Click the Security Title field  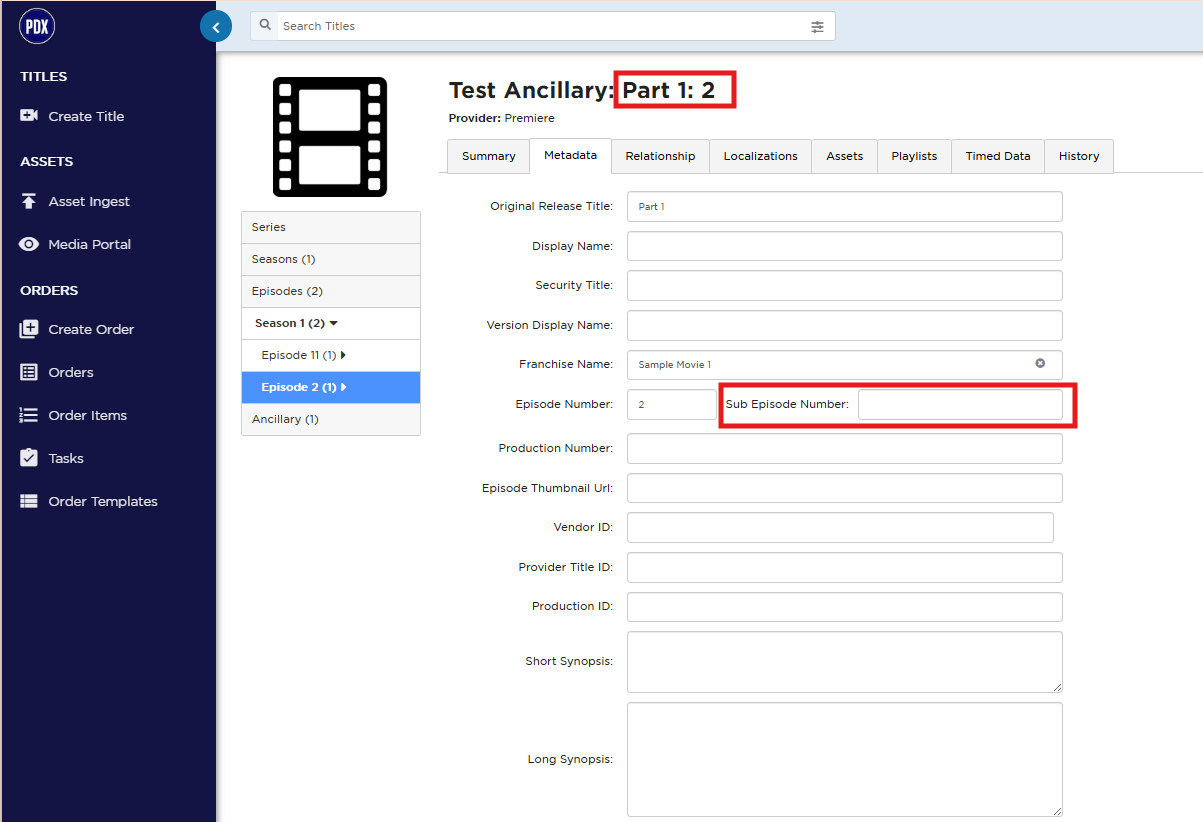pyautogui.click(x=844, y=285)
